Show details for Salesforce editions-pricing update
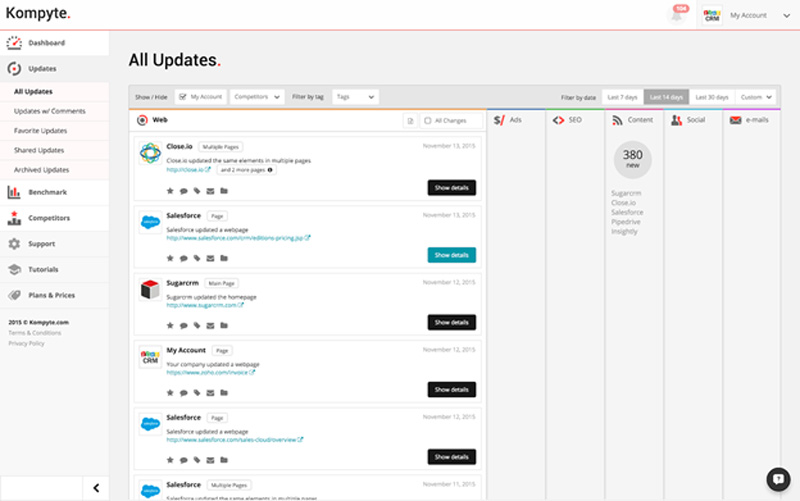 [x=452, y=255]
